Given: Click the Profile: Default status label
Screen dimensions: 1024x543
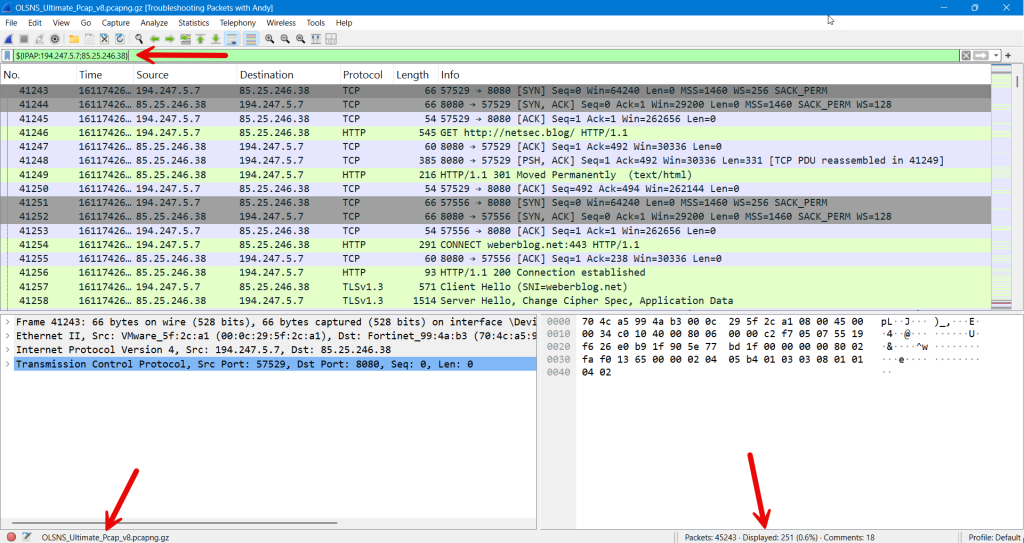Looking at the screenshot, I should pyautogui.click(x=993, y=537).
